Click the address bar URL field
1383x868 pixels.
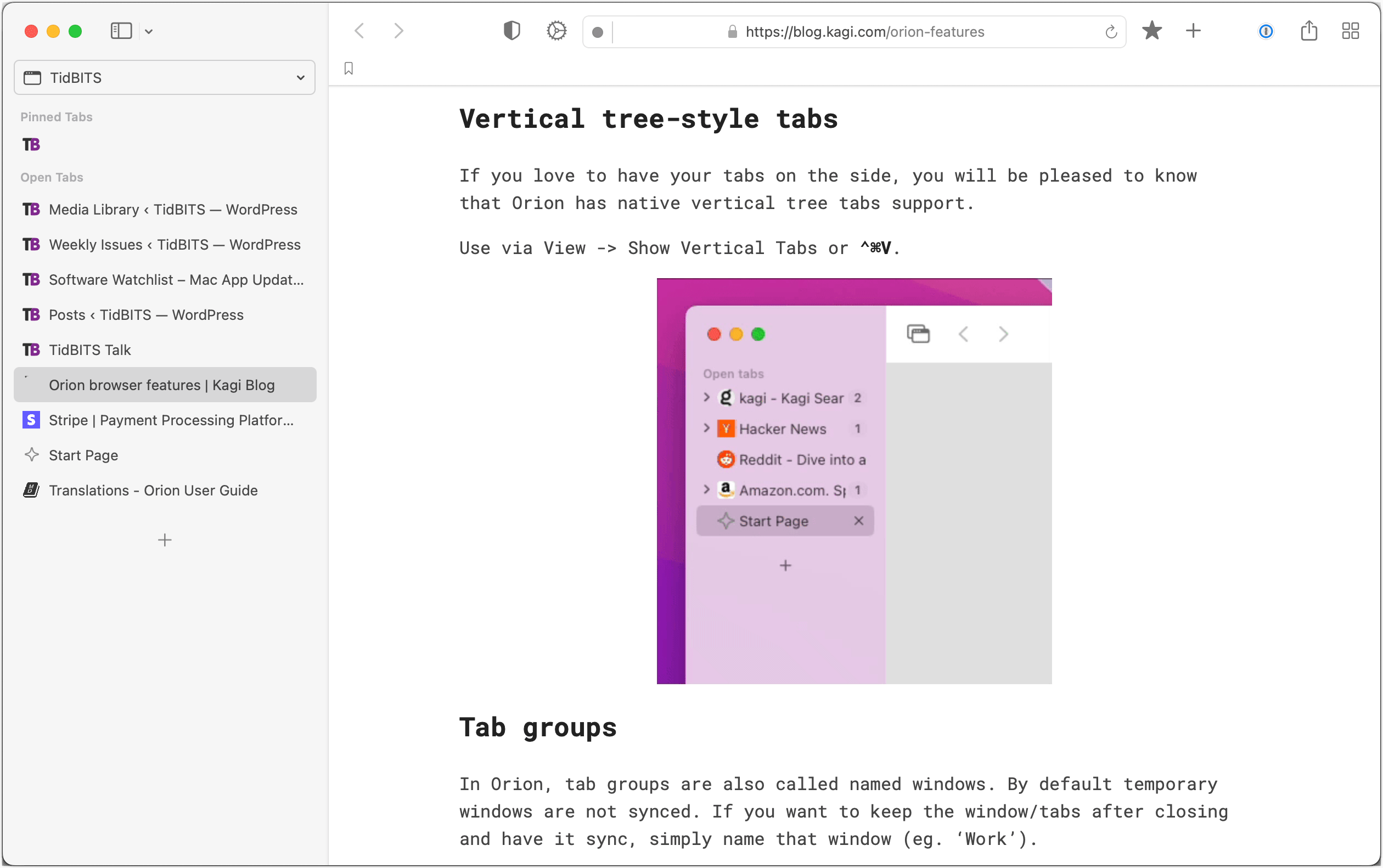point(864,32)
